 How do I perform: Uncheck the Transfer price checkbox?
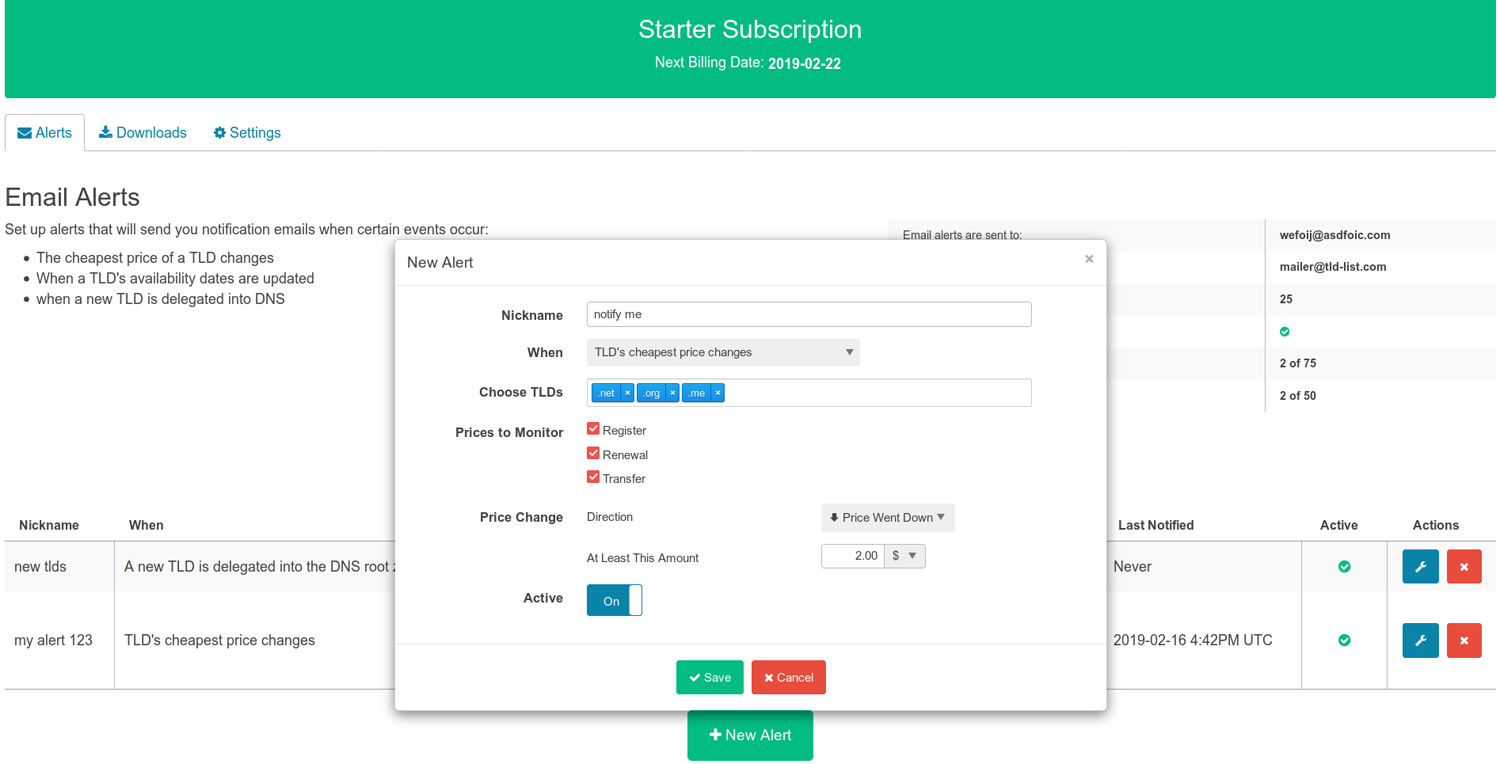click(593, 478)
